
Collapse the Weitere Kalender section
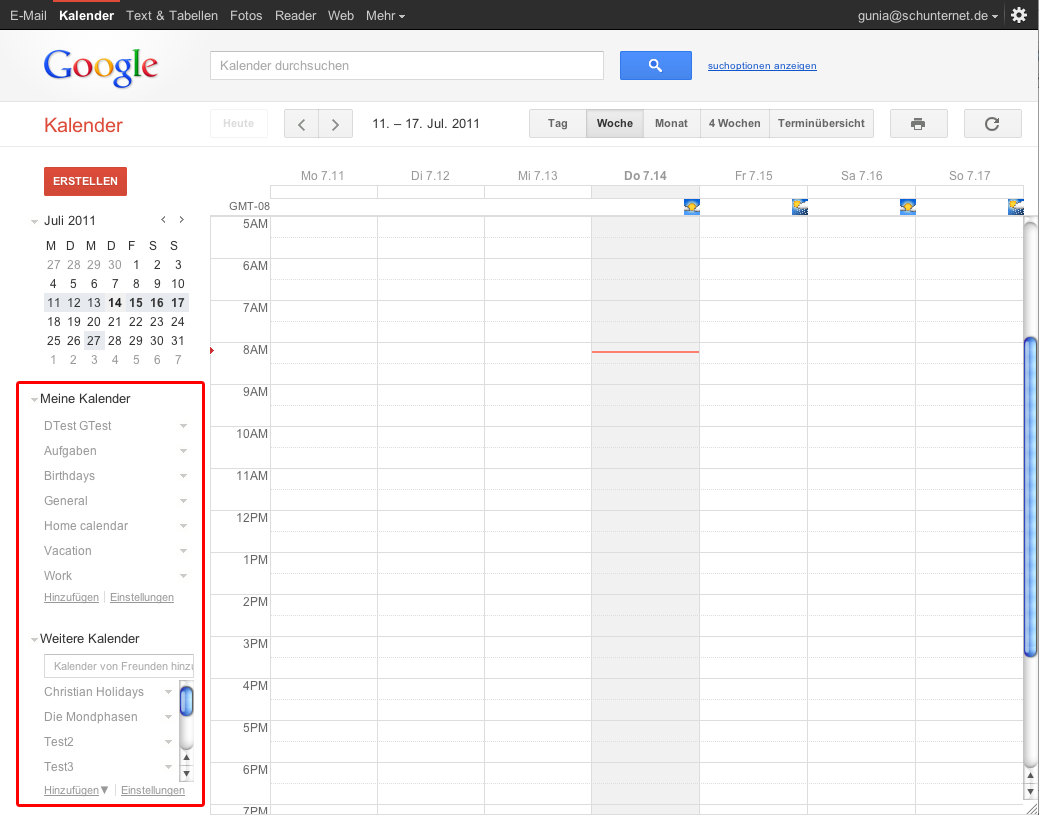(x=34, y=639)
